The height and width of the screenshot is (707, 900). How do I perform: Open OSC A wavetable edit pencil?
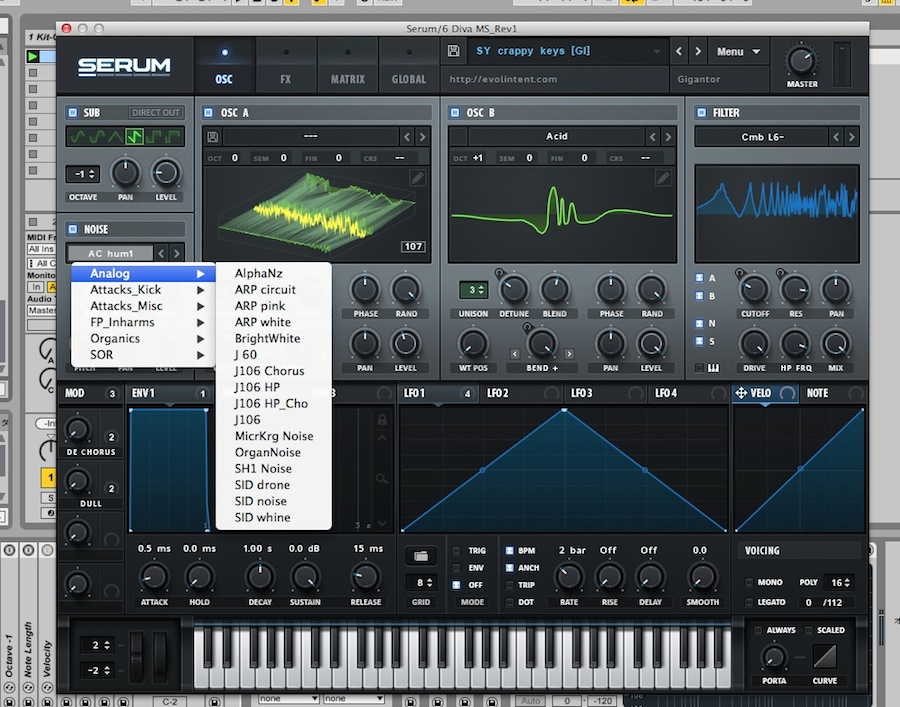click(418, 178)
